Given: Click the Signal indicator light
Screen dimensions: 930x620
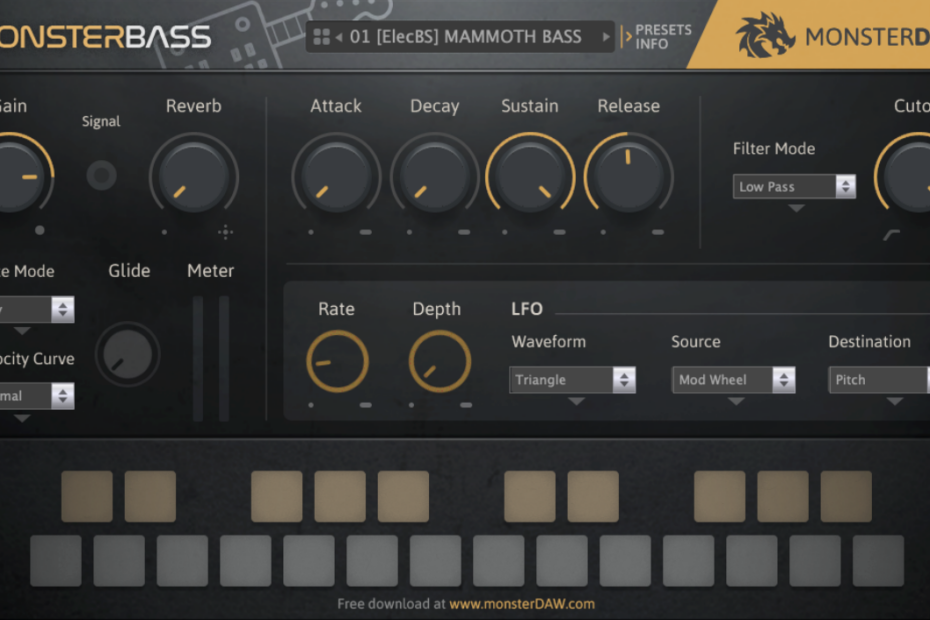Looking at the screenshot, I should coord(101,175).
